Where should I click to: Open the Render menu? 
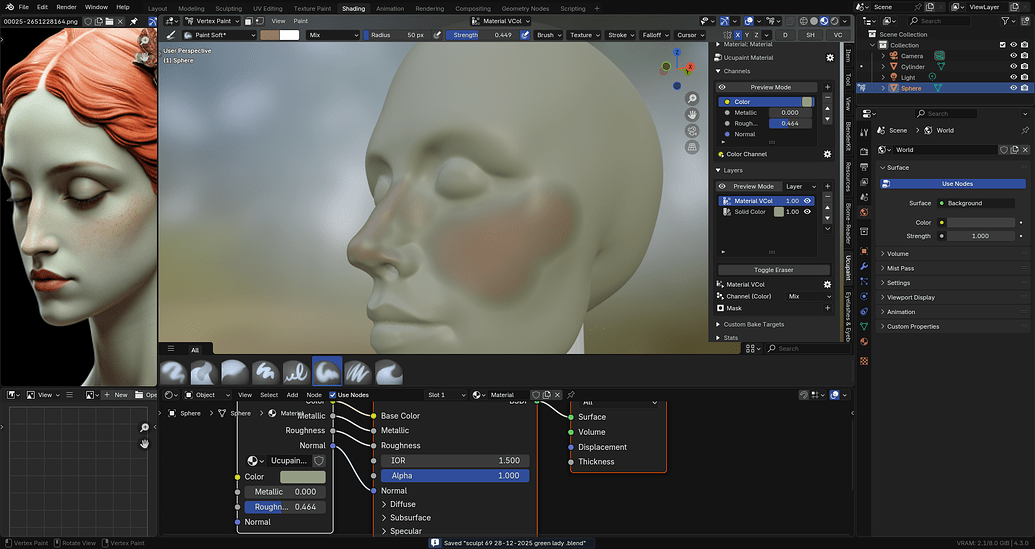(66, 7)
